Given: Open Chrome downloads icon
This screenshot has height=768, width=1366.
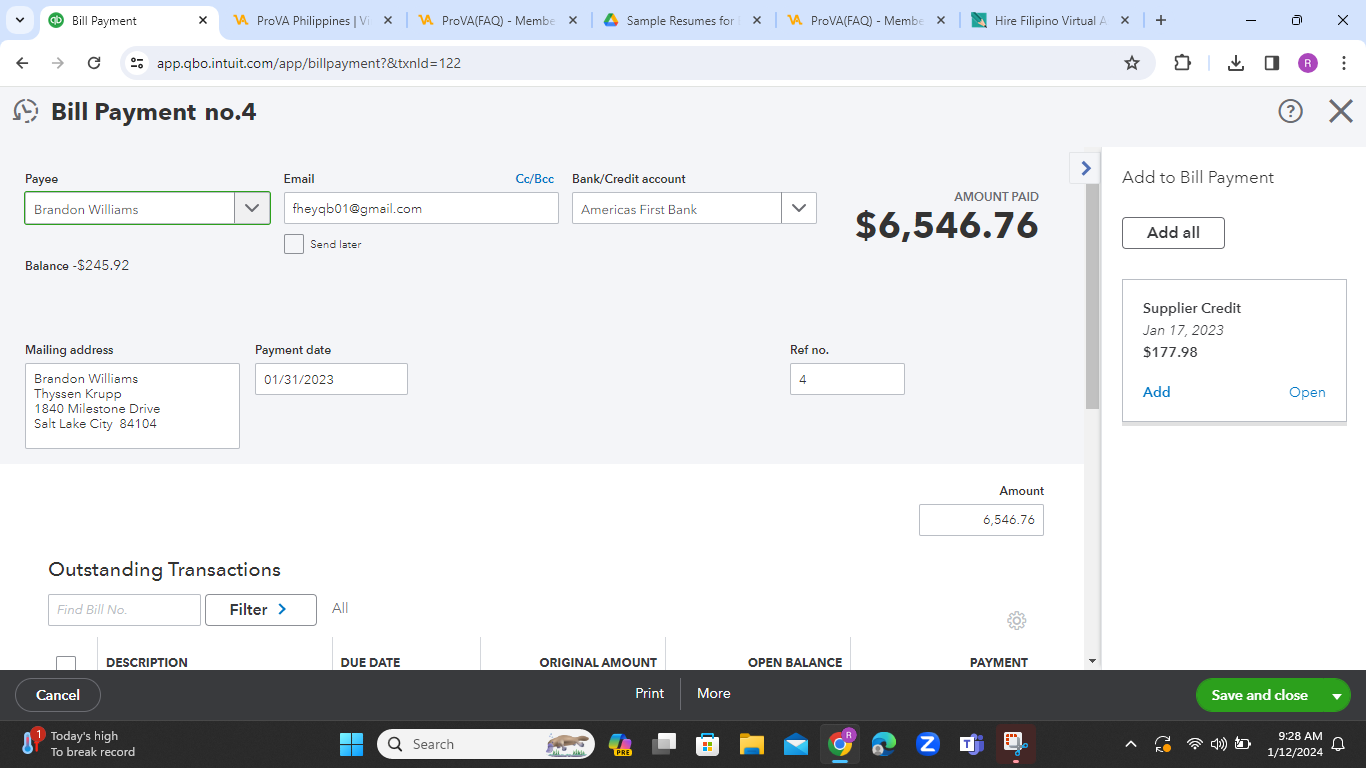Looking at the screenshot, I should [x=1236, y=63].
